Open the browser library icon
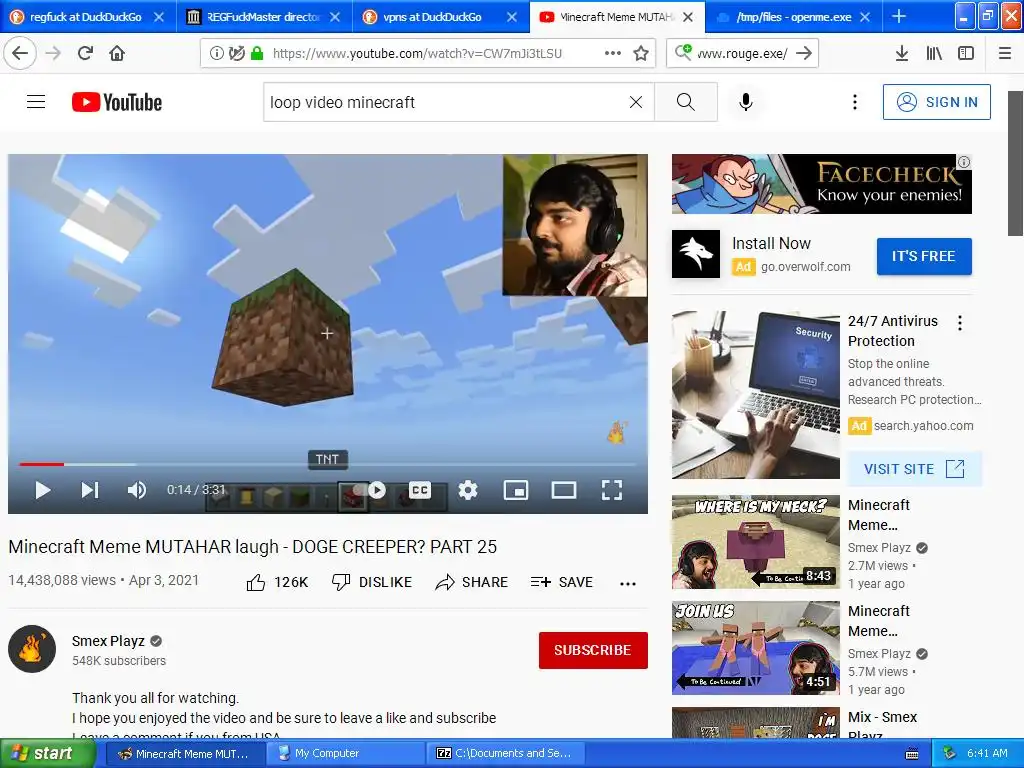The width and height of the screenshot is (1024, 768). (934, 53)
